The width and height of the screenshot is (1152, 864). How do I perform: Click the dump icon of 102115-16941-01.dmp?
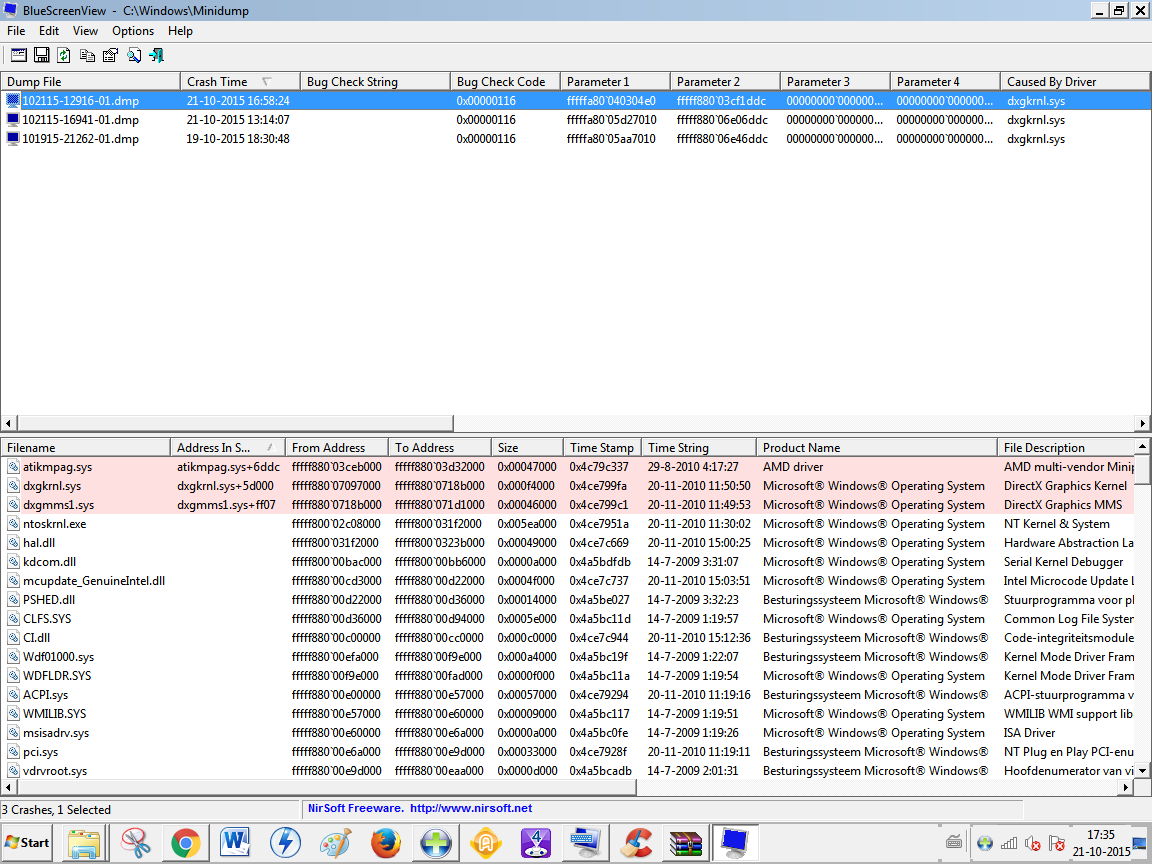(12, 120)
